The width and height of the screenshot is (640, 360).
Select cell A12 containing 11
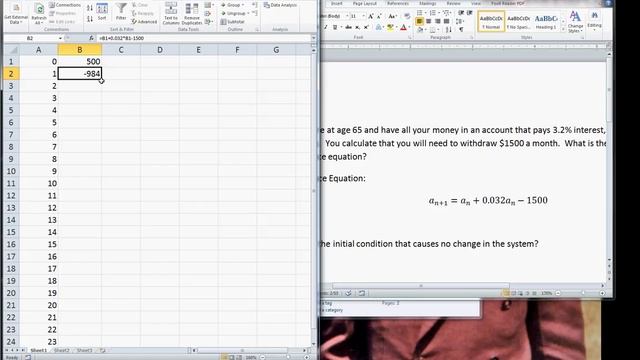39,196
